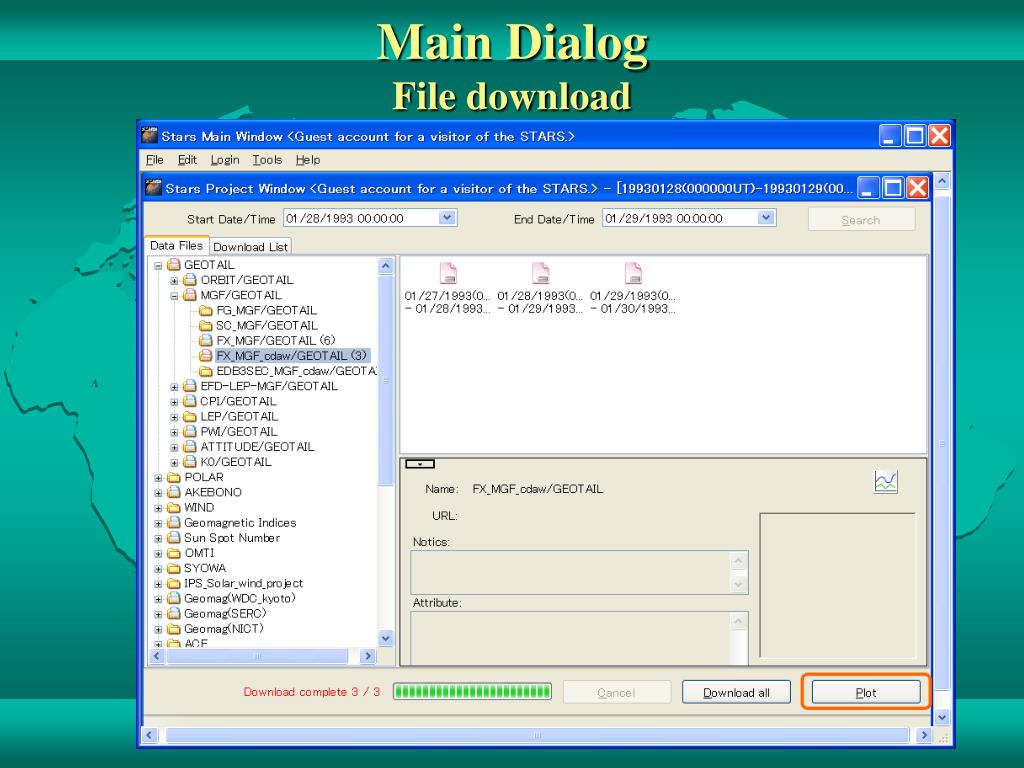Click the Search button

861,220
